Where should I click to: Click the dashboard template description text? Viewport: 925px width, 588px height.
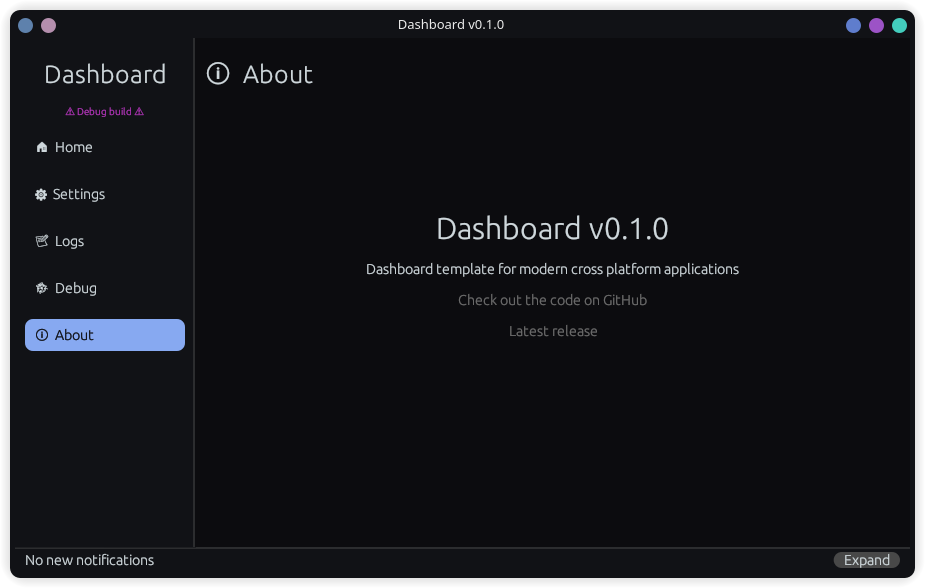click(552, 269)
